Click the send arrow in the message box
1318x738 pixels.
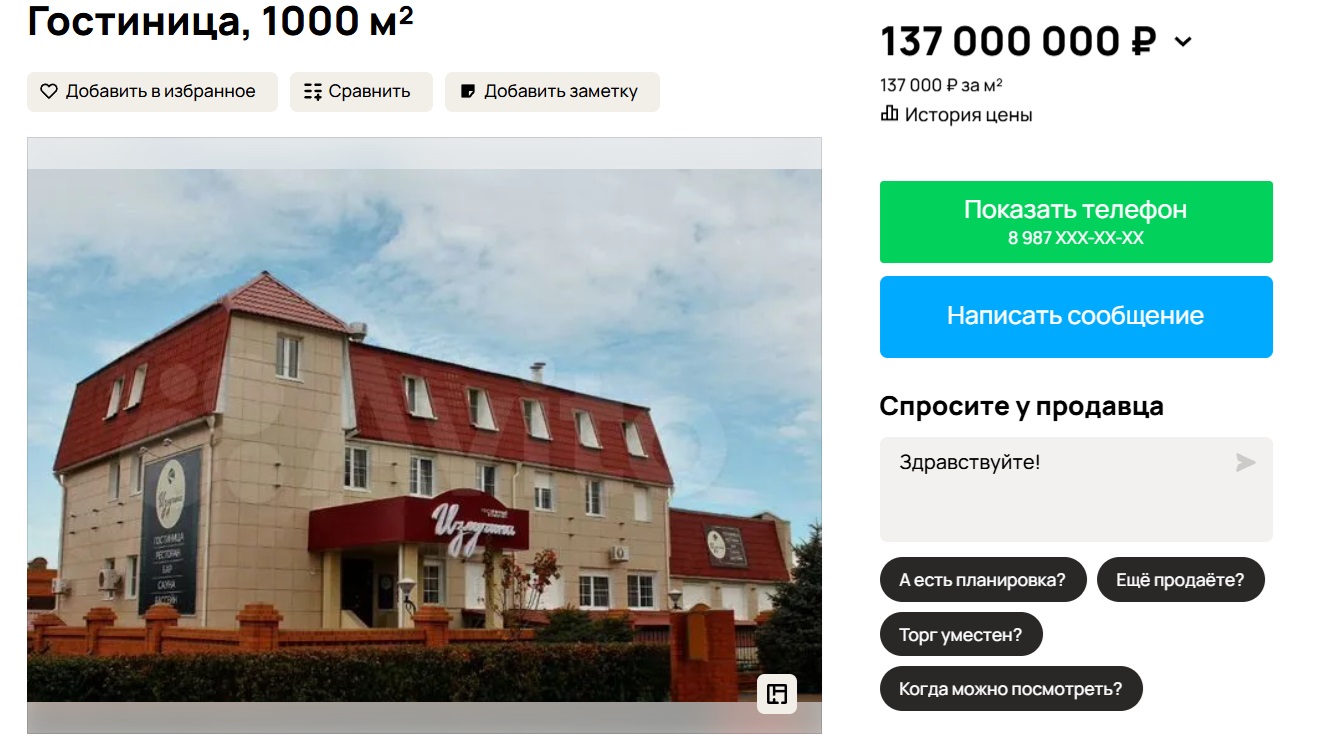pyautogui.click(x=1245, y=462)
